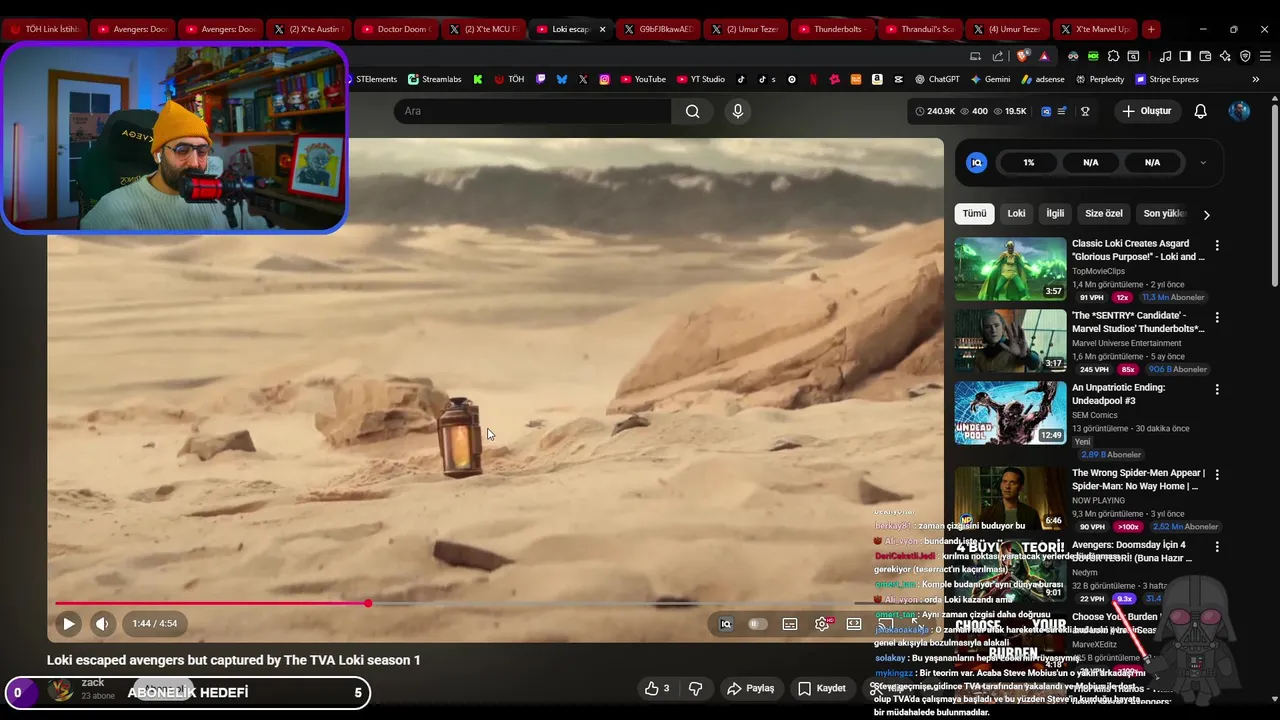Screen dimensions: 1280x720
Task: Open options menu for Avengers Doomsday video
Action: [x=1217, y=547]
